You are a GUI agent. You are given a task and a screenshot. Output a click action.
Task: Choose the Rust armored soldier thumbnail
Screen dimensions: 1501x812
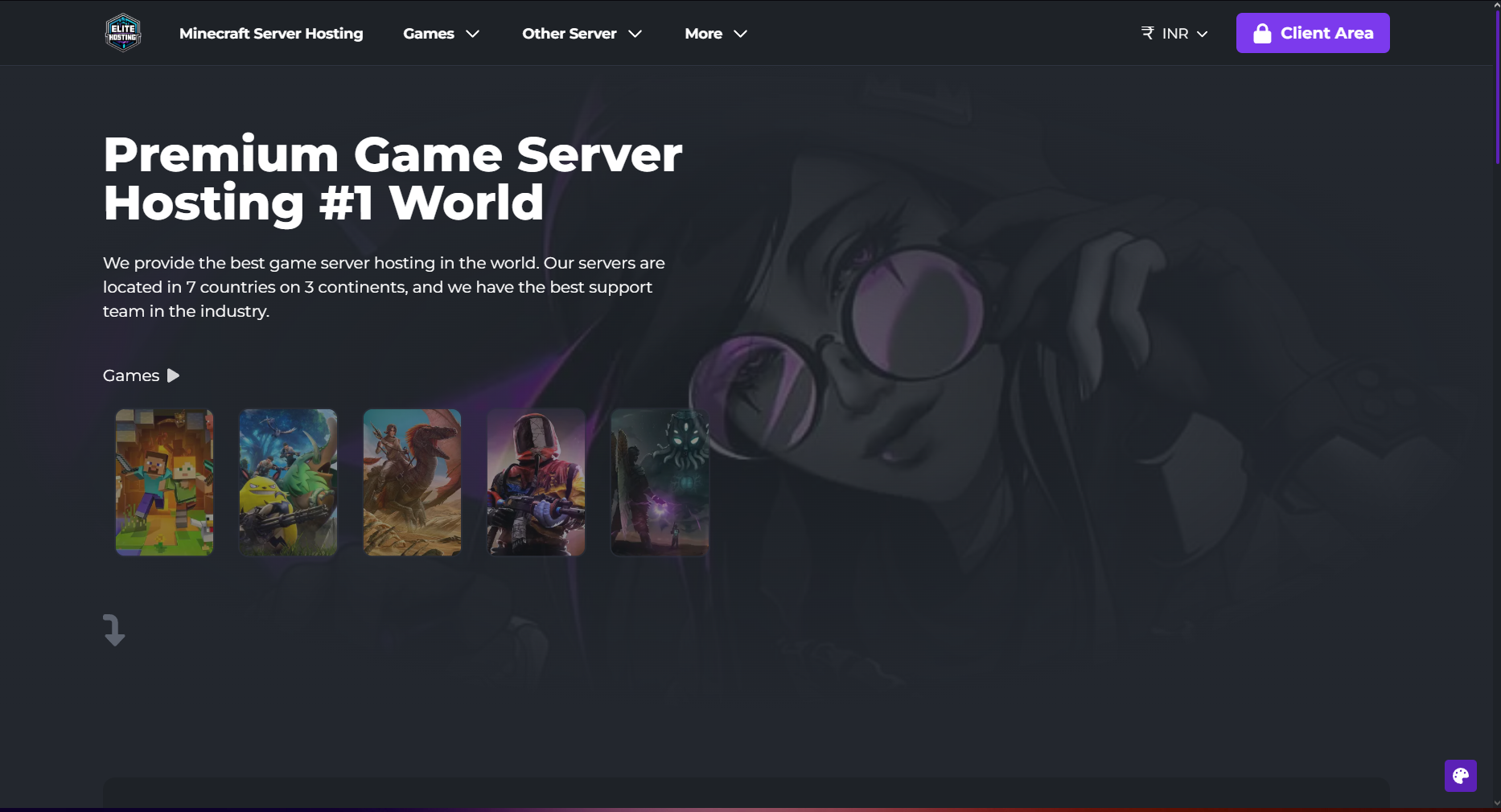click(536, 482)
